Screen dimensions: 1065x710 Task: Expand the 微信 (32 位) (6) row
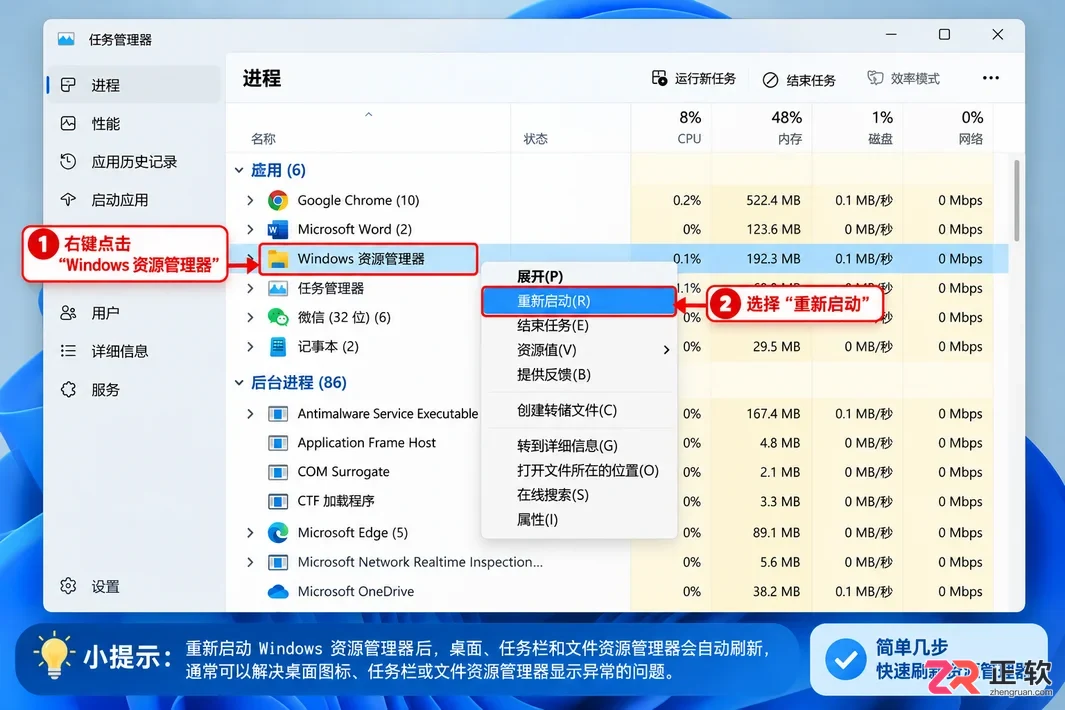(250, 317)
